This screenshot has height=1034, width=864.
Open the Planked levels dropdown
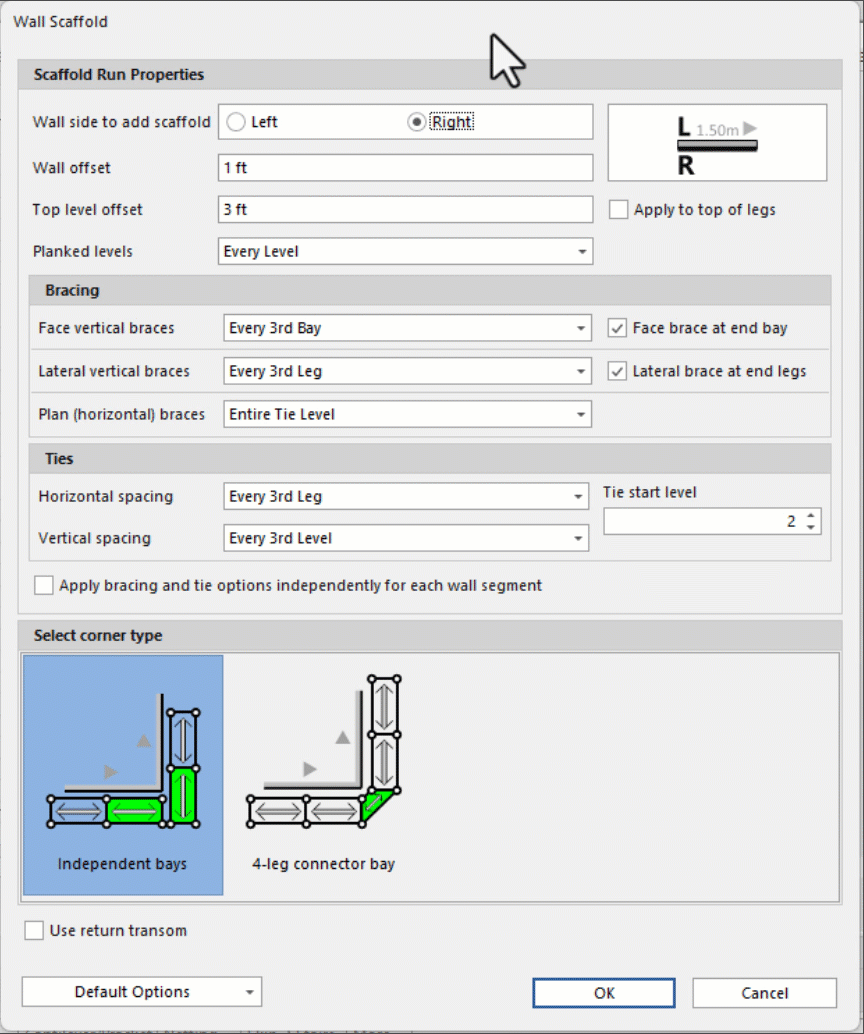(405, 252)
